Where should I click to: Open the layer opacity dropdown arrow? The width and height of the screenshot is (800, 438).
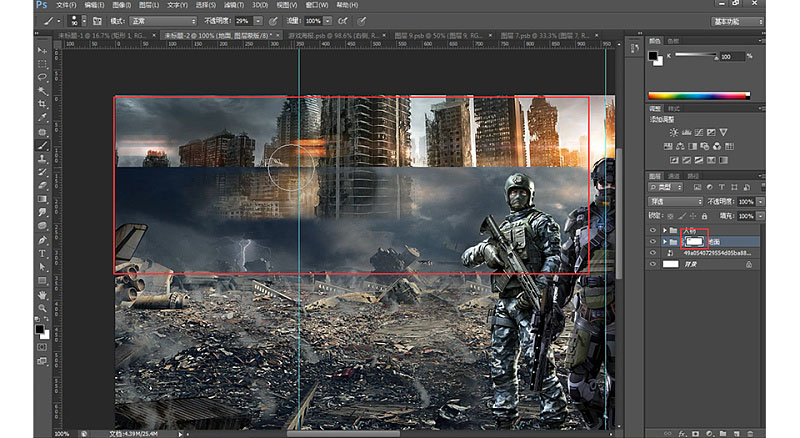click(x=760, y=202)
